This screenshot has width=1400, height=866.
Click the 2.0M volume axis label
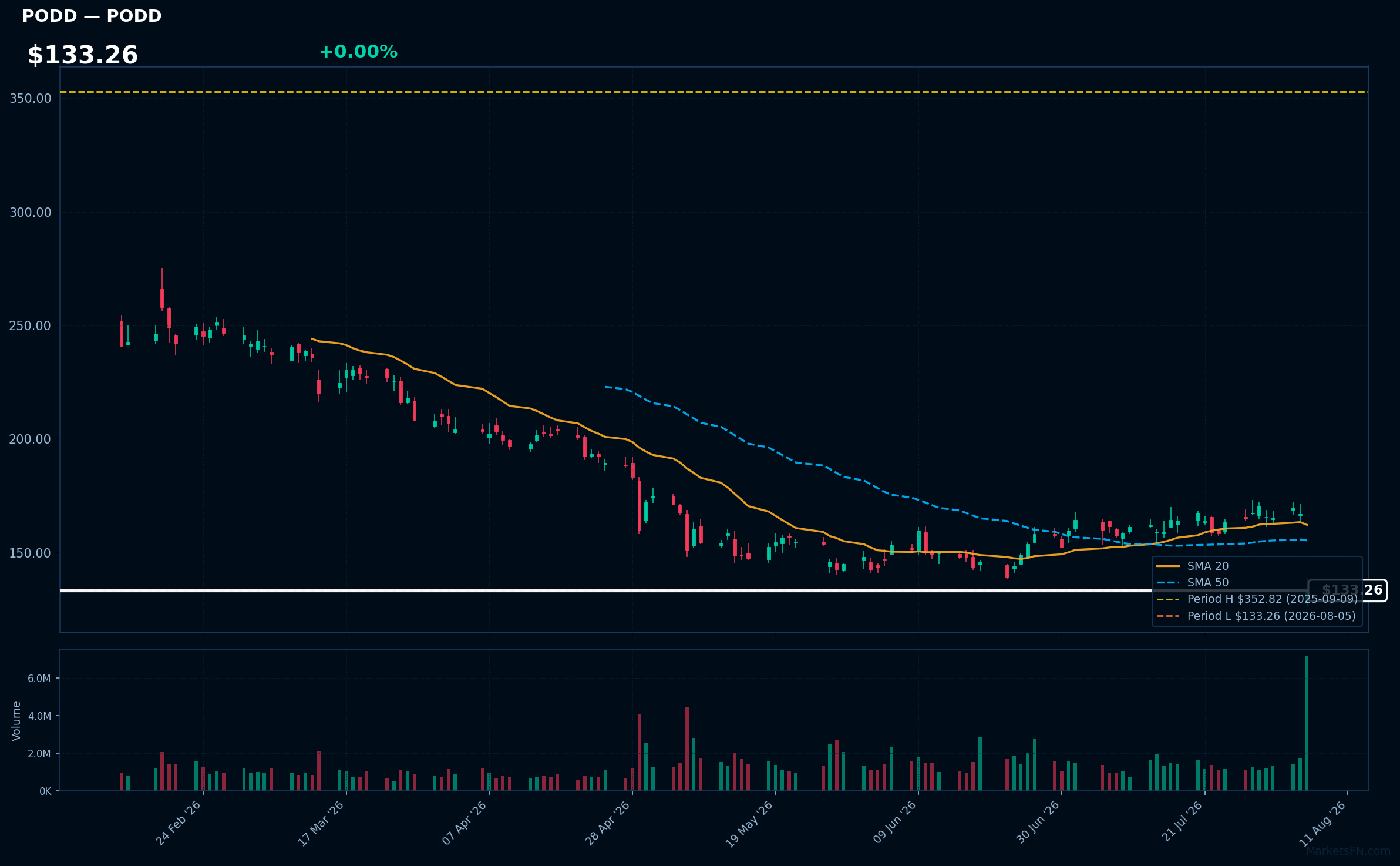(x=39, y=754)
